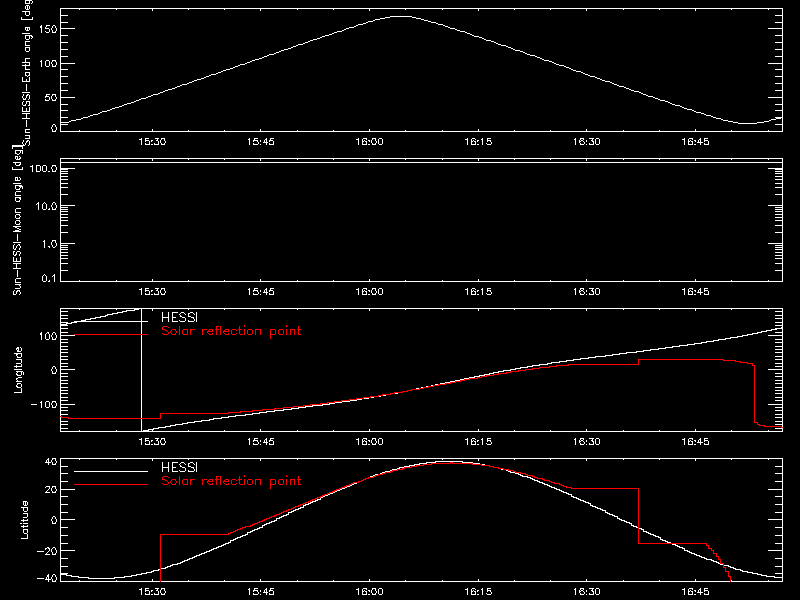Click 16:00 under the Earth angle plot
The image size is (800, 600).
[x=369, y=141]
